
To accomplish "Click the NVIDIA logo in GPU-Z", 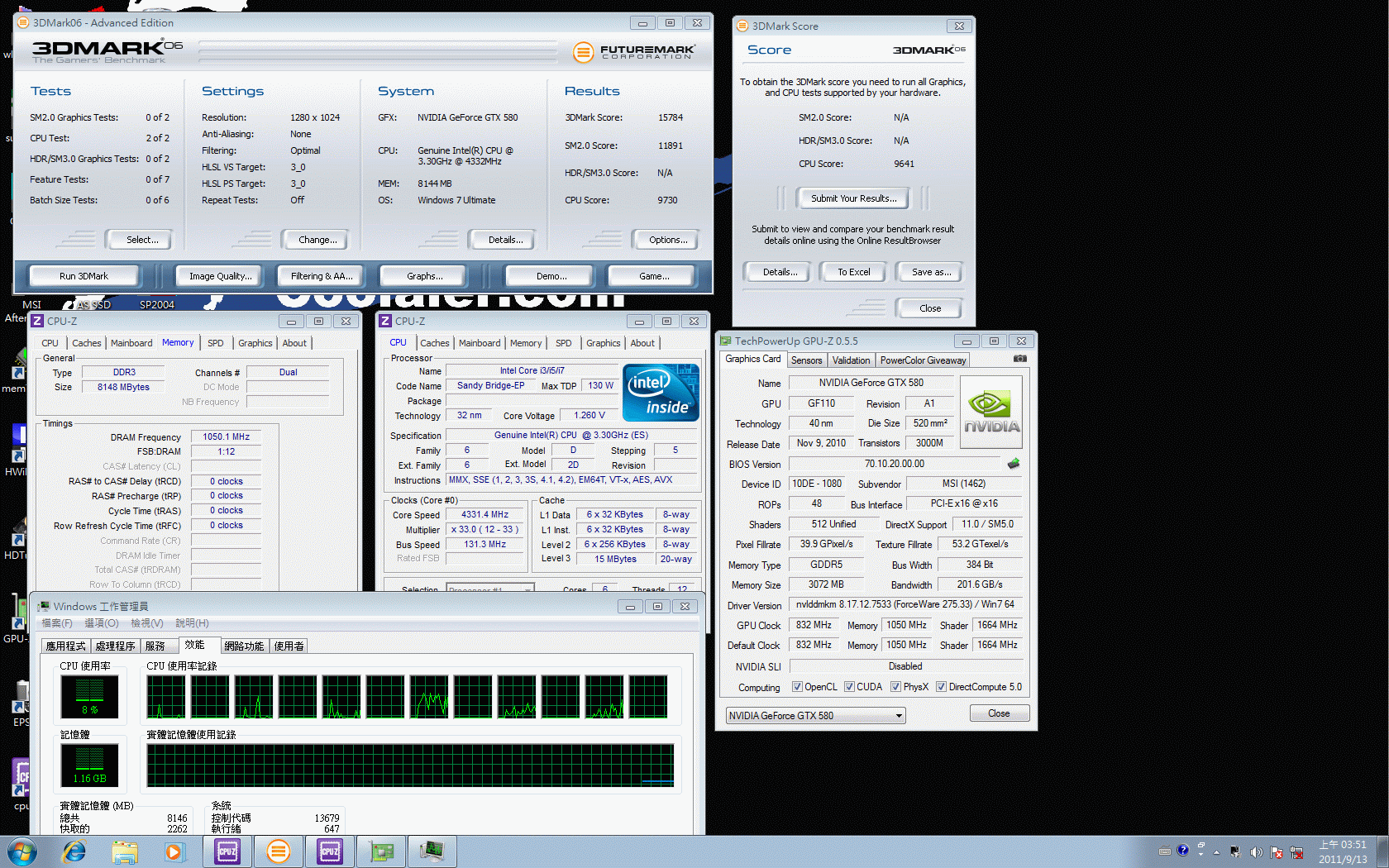I will tap(991, 413).
